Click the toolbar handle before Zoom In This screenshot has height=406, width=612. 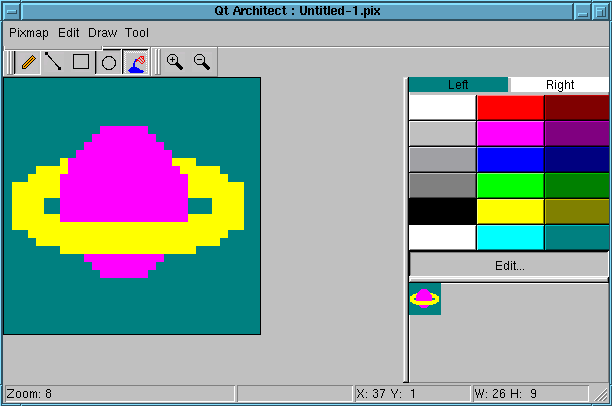tap(156, 62)
